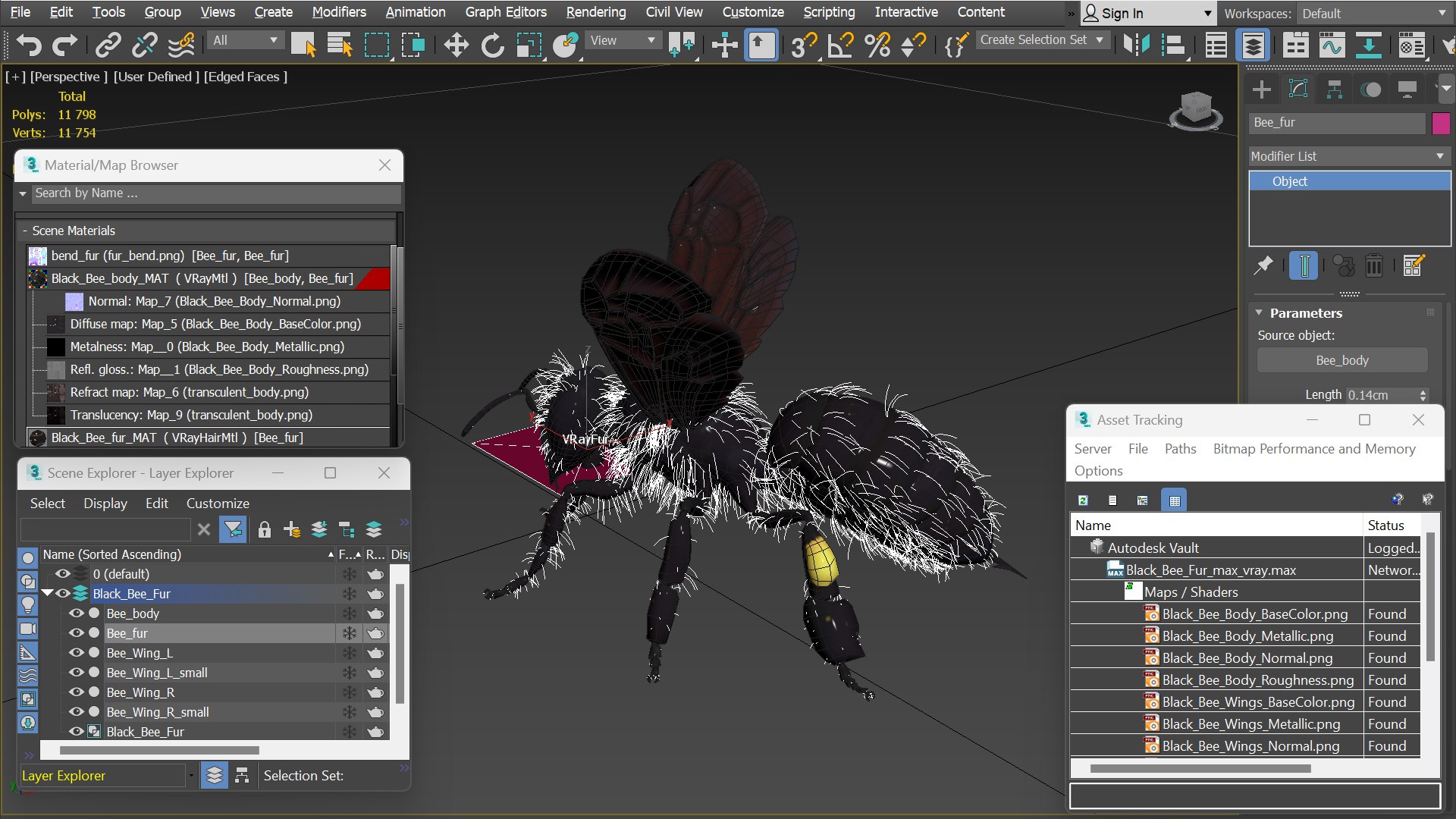1456x819 pixels.
Task: Open Customize menu in Scene Explorer
Action: 218,504
